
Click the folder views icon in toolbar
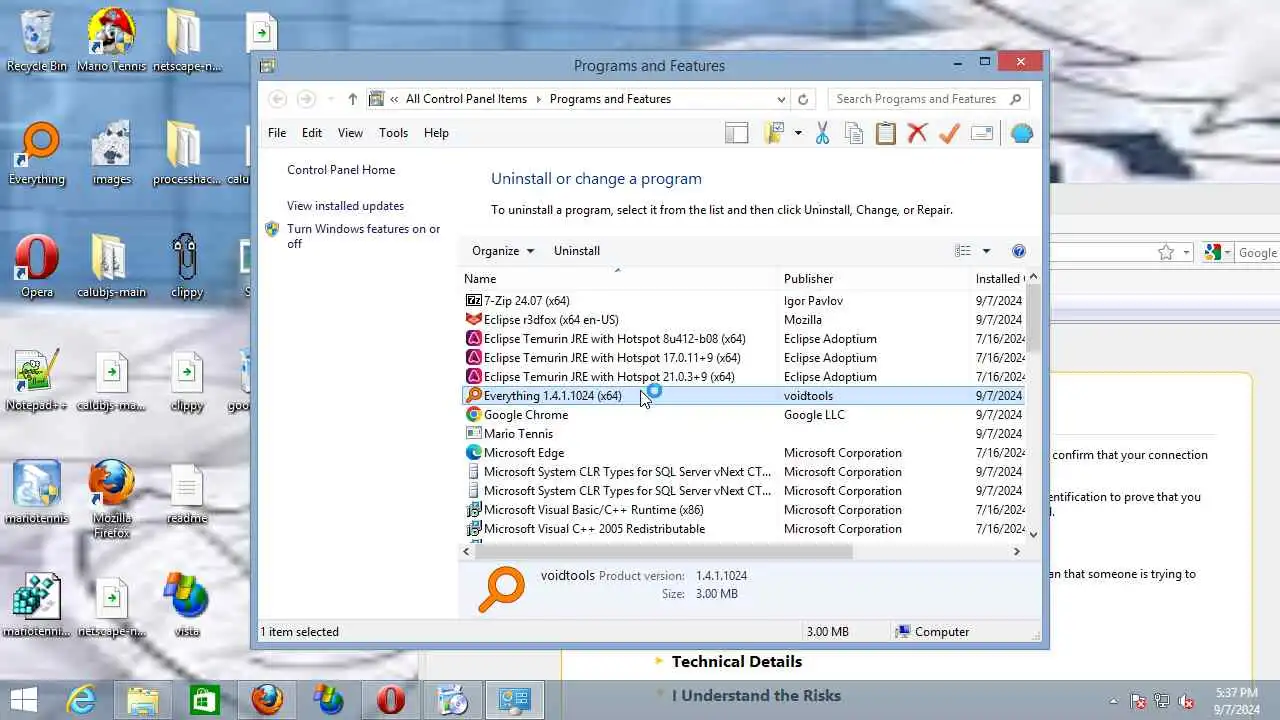coord(773,133)
